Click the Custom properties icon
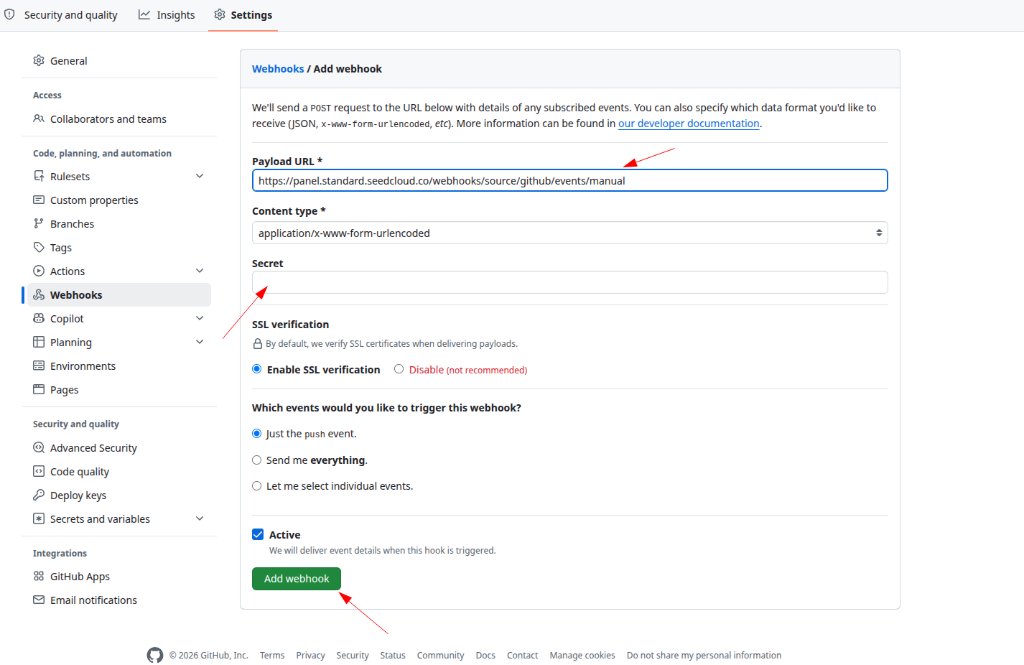This screenshot has height=665, width=1024. tap(39, 200)
